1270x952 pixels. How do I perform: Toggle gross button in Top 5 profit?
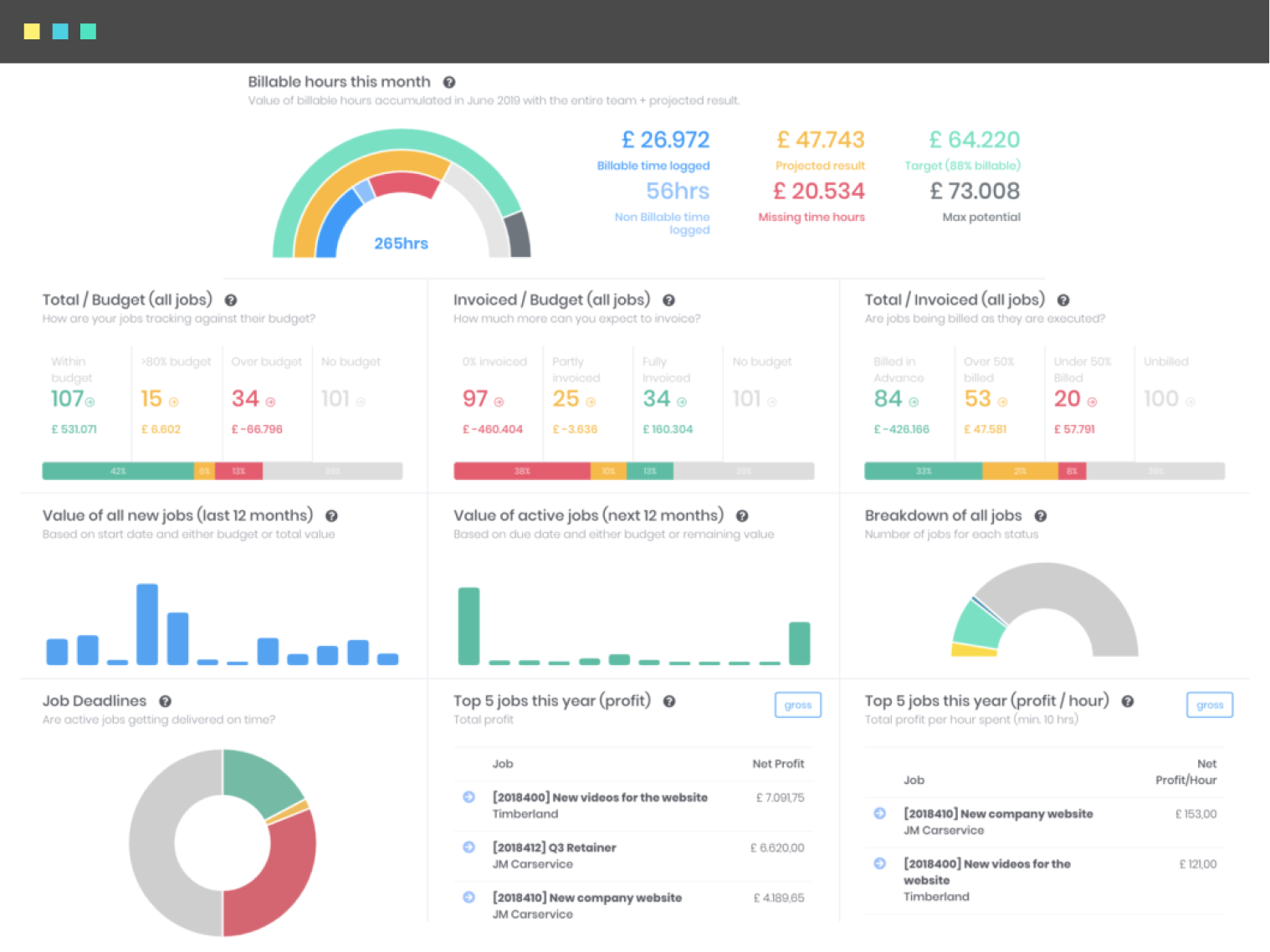(x=797, y=705)
